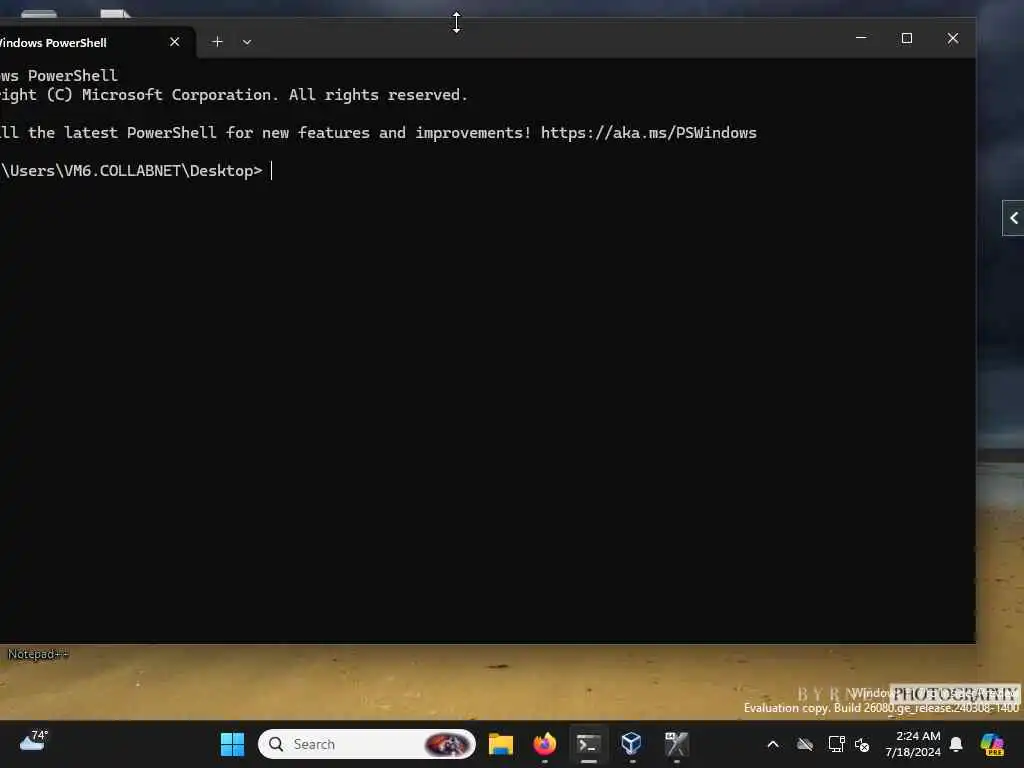The width and height of the screenshot is (1024, 768).
Task: Open VirtualBox cube icon in taskbar
Action: coord(632,744)
